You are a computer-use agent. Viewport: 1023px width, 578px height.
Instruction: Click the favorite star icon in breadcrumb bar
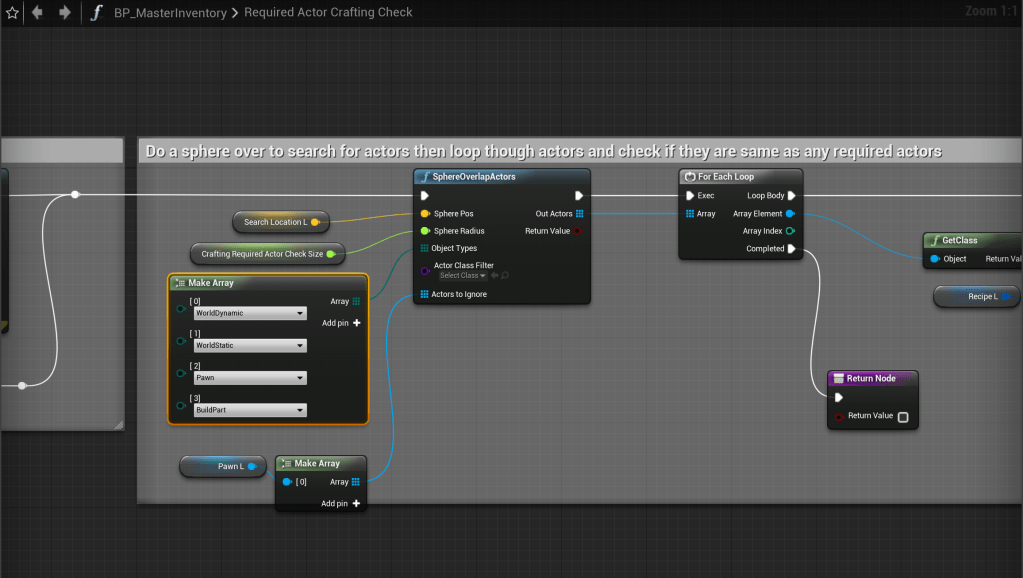click(x=12, y=13)
